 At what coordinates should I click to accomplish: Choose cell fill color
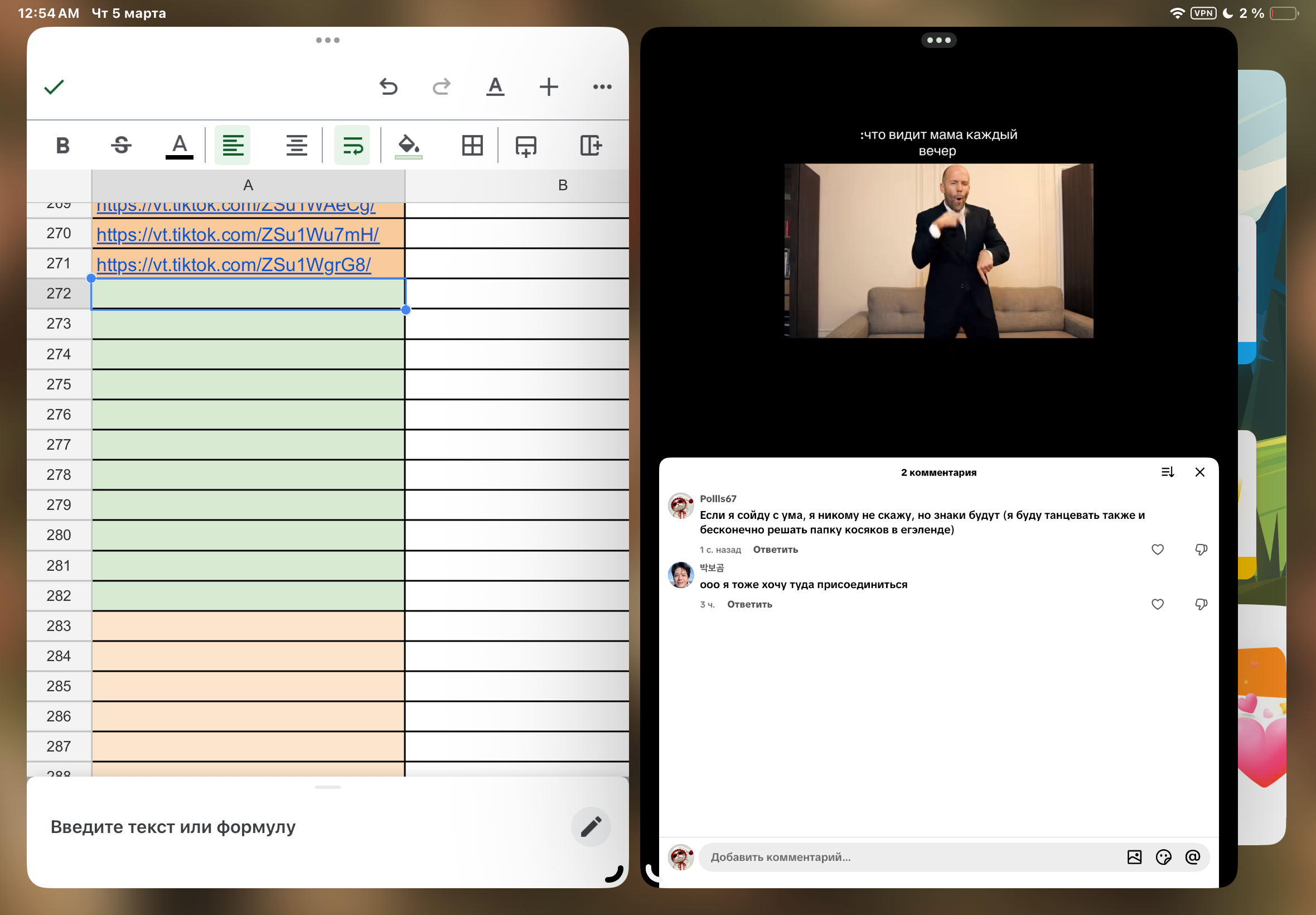409,146
